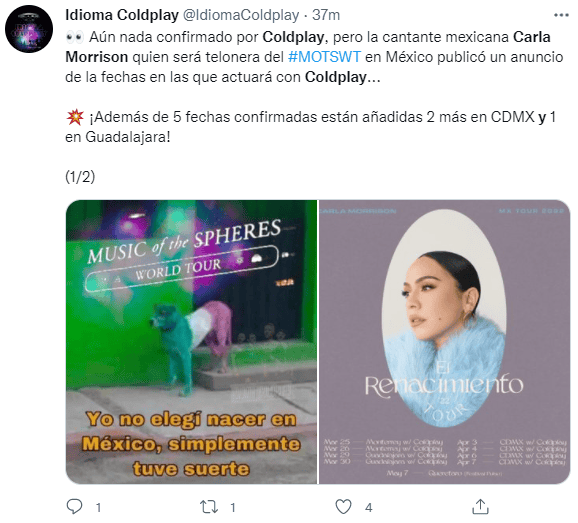Image resolution: width=578 pixels, height=523 pixels.
Task: Open the Idioma Coldplay profile avatar
Action: (x=29, y=29)
